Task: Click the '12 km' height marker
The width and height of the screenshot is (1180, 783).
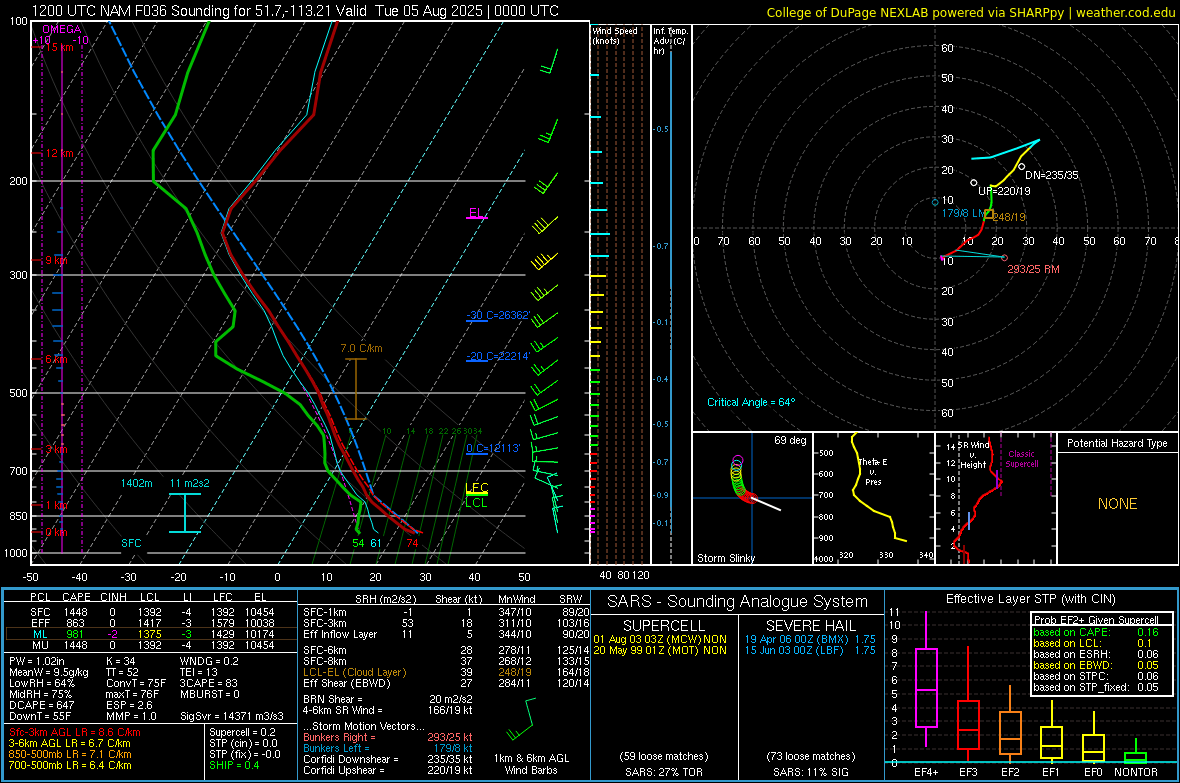Action: pyautogui.click(x=60, y=153)
